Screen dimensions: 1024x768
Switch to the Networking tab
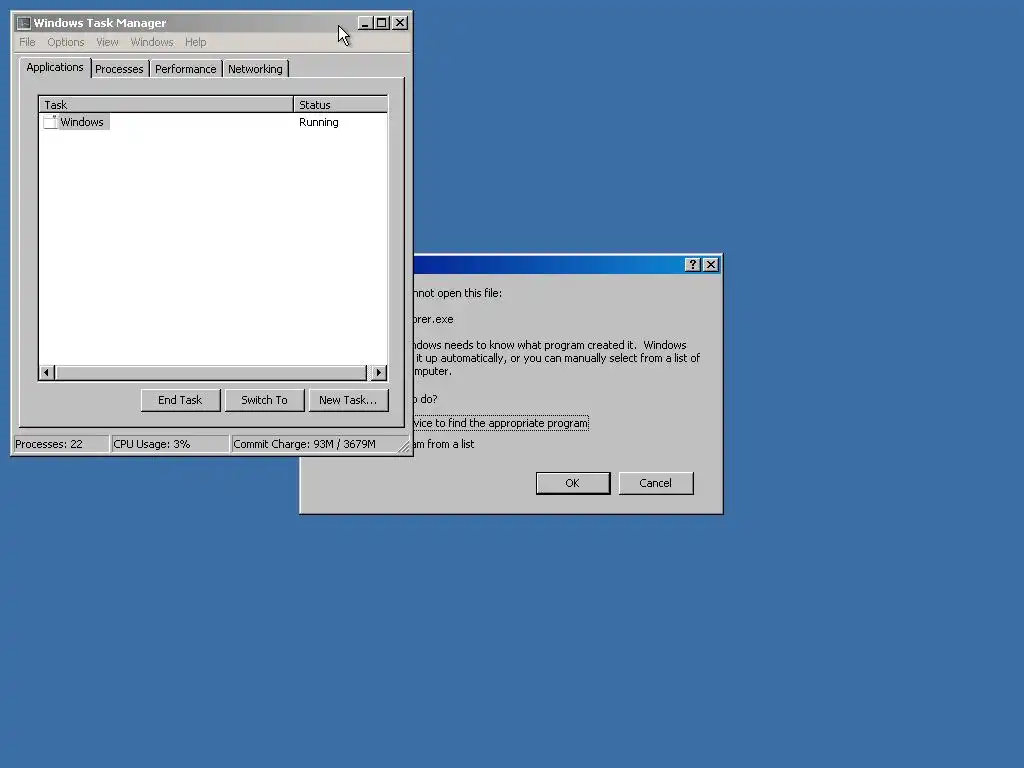pyautogui.click(x=255, y=69)
